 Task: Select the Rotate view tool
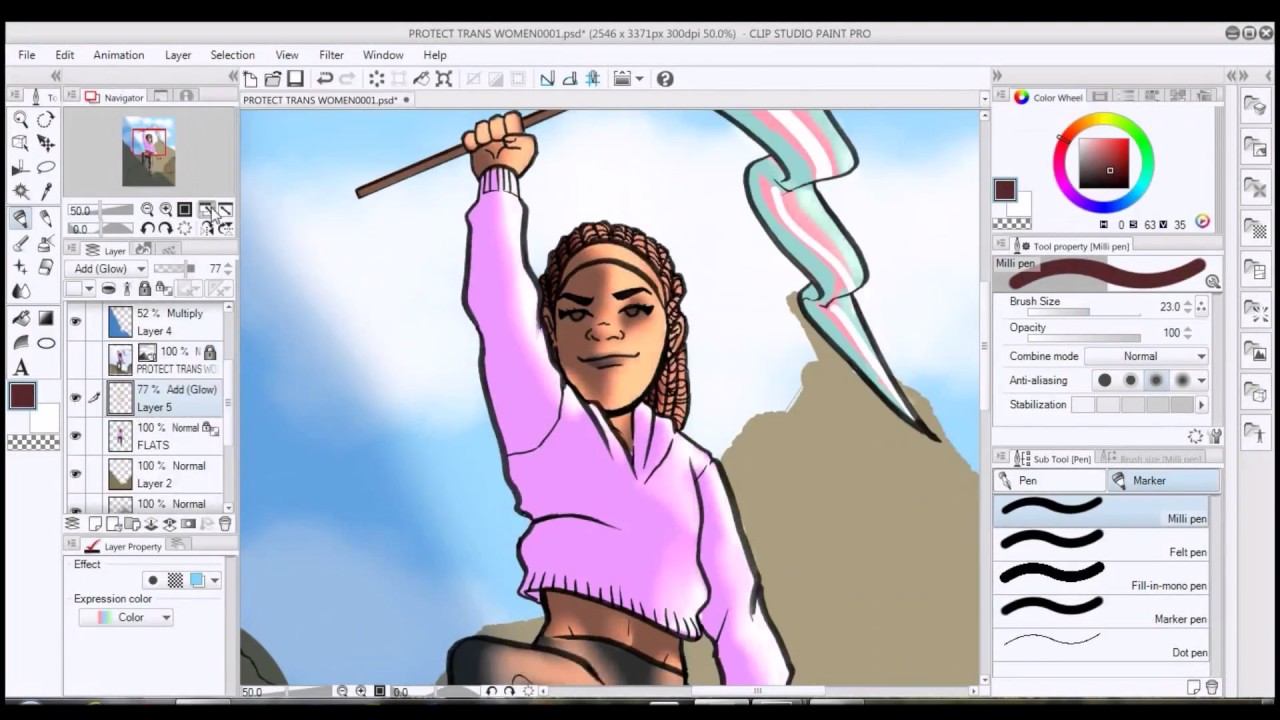tap(46, 119)
